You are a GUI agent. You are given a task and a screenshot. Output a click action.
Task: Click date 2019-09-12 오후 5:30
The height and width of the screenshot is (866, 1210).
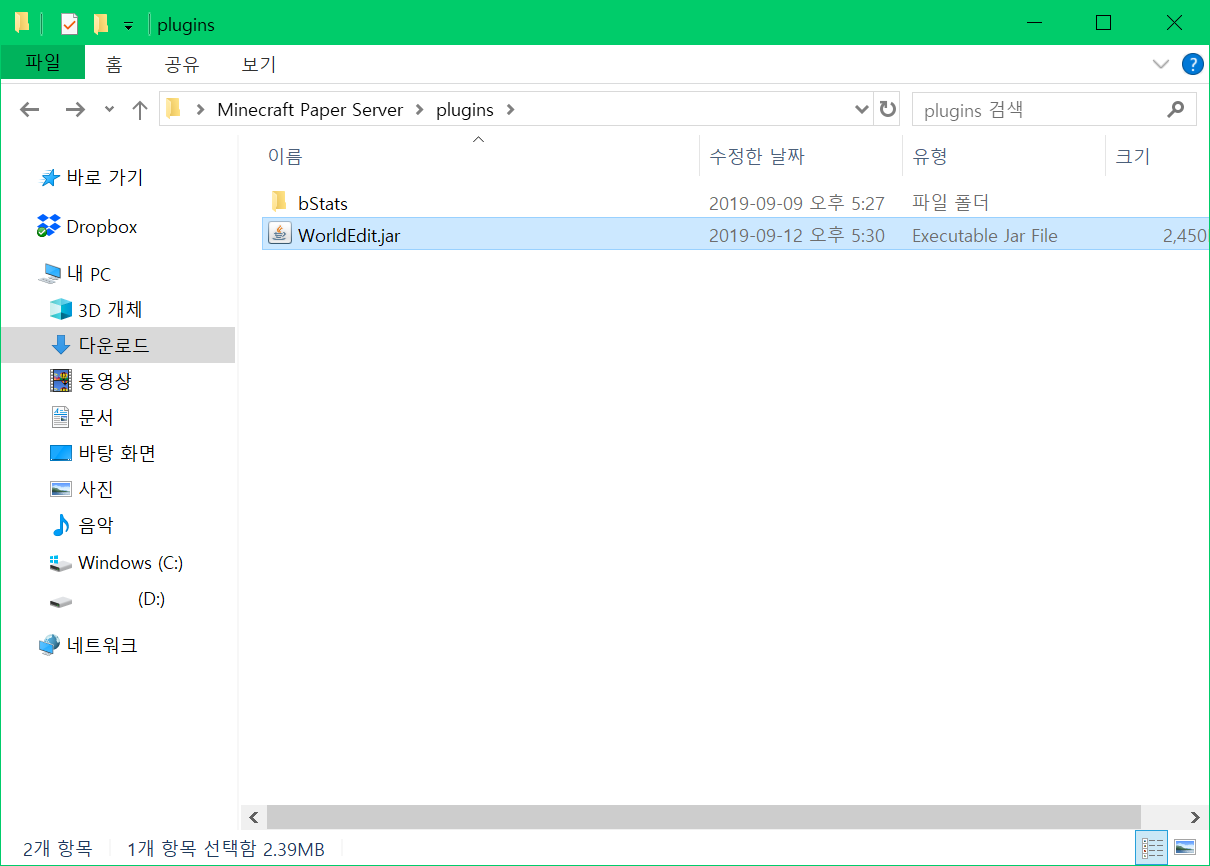[797, 236]
